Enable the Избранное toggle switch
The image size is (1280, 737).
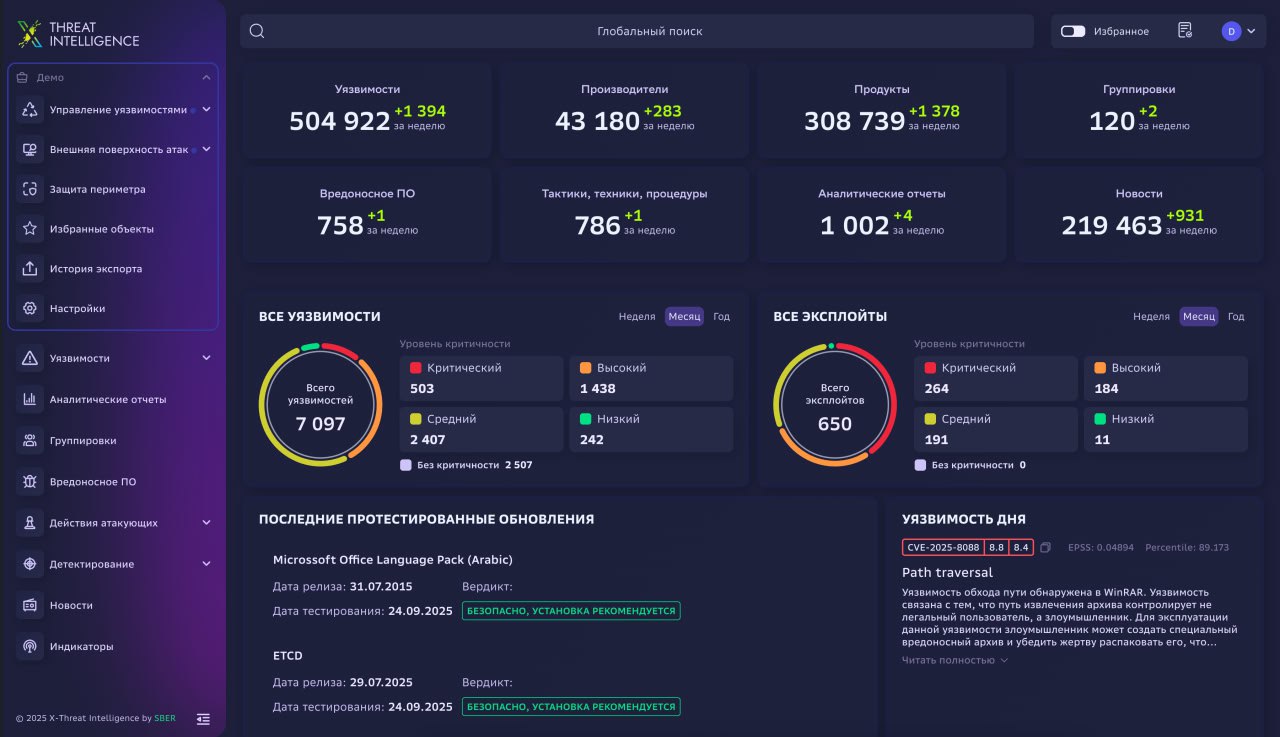(1073, 31)
